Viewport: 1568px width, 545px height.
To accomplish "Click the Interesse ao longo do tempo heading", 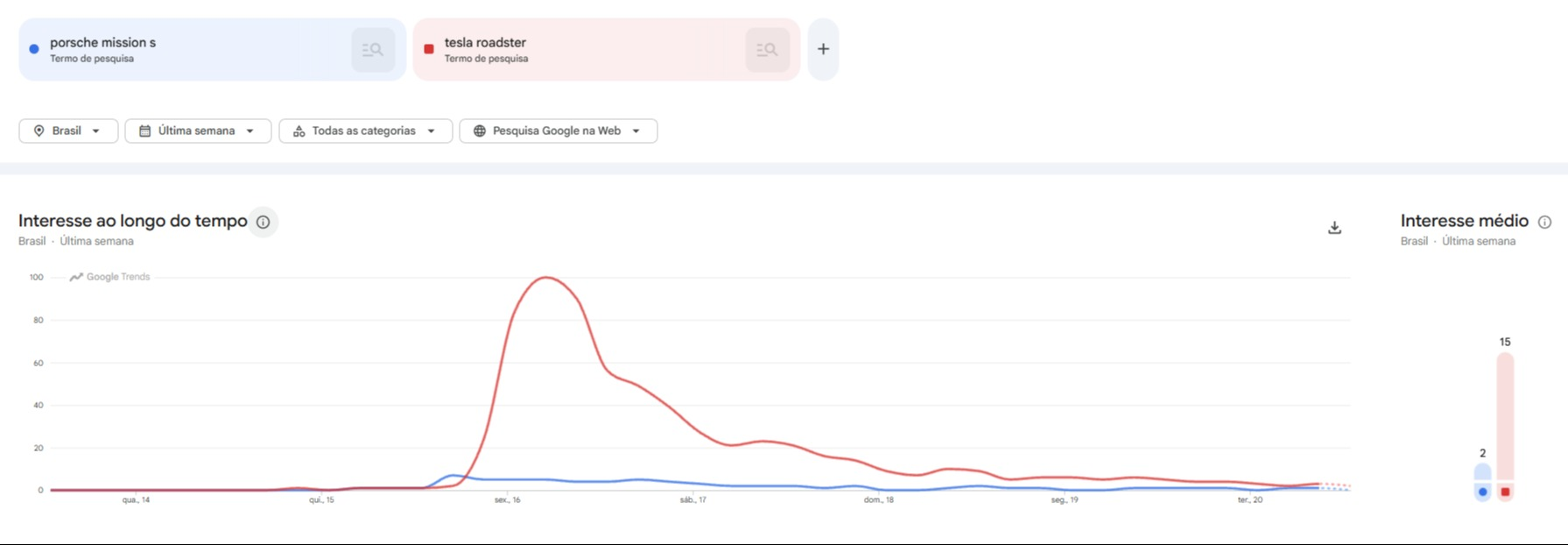I will tap(133, 221).
